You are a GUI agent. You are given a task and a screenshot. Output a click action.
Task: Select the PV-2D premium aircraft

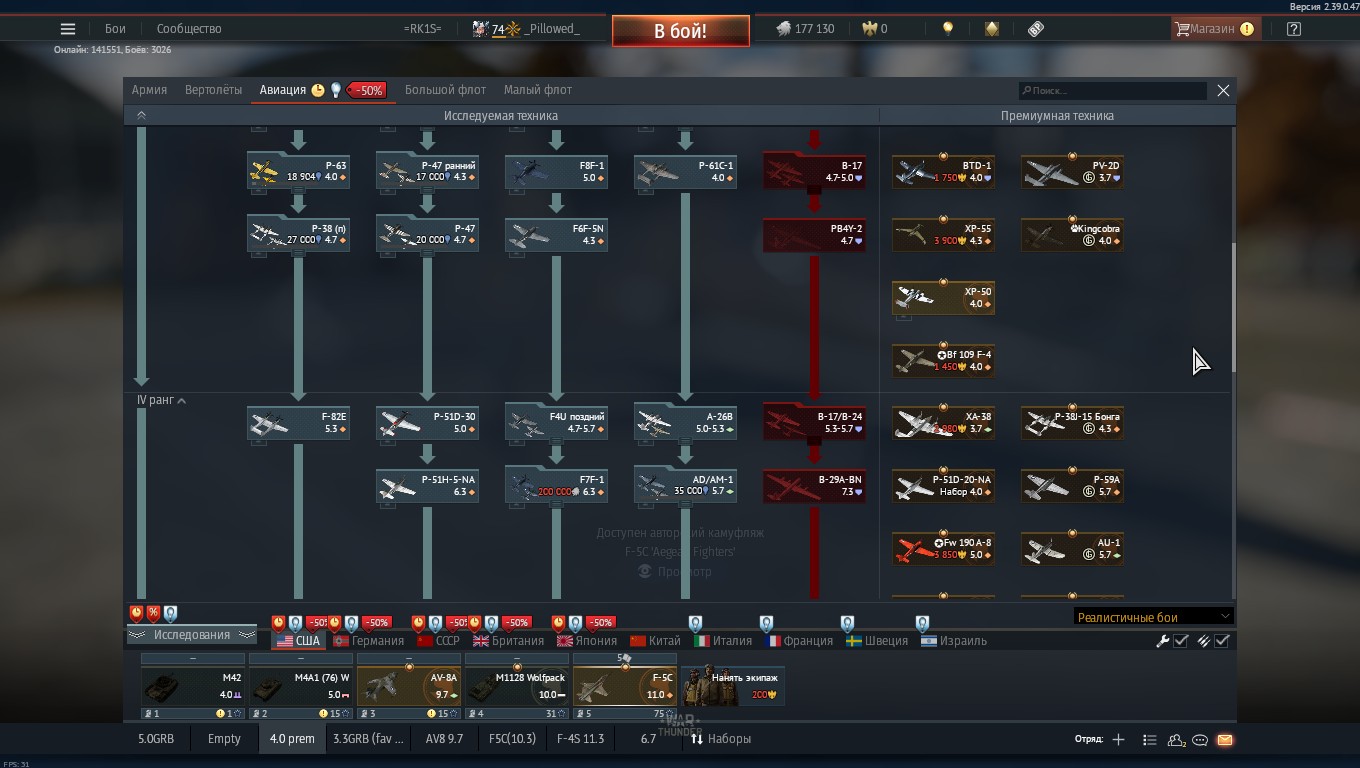pyautogui.click(x=1072, y=171)
